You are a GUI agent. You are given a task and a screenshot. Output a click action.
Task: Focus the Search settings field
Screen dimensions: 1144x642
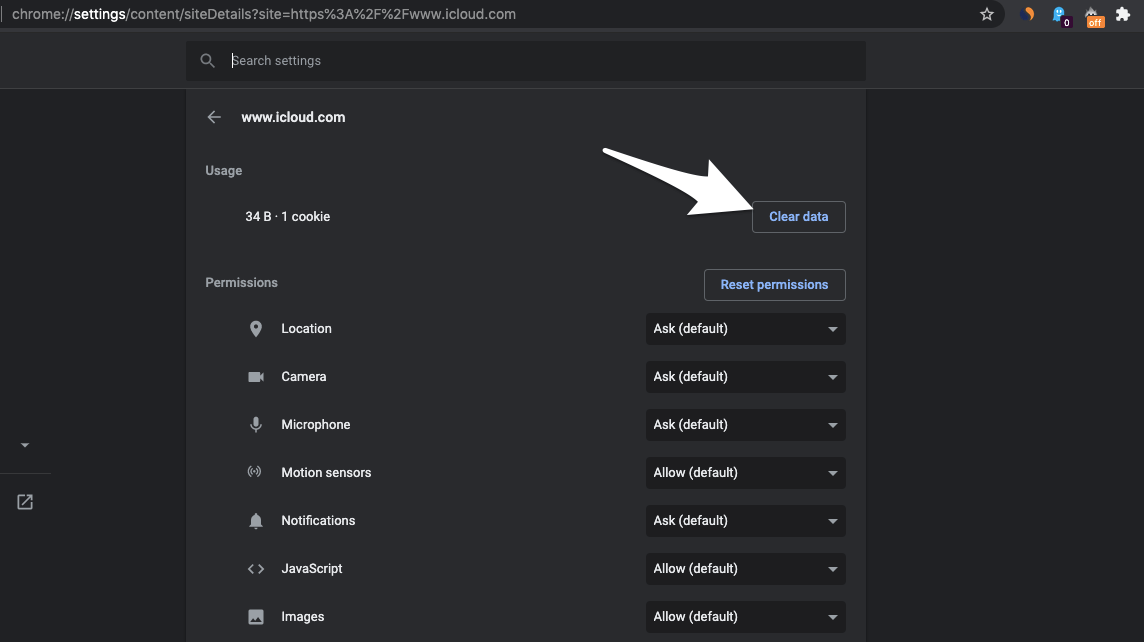tap(526, 61)
